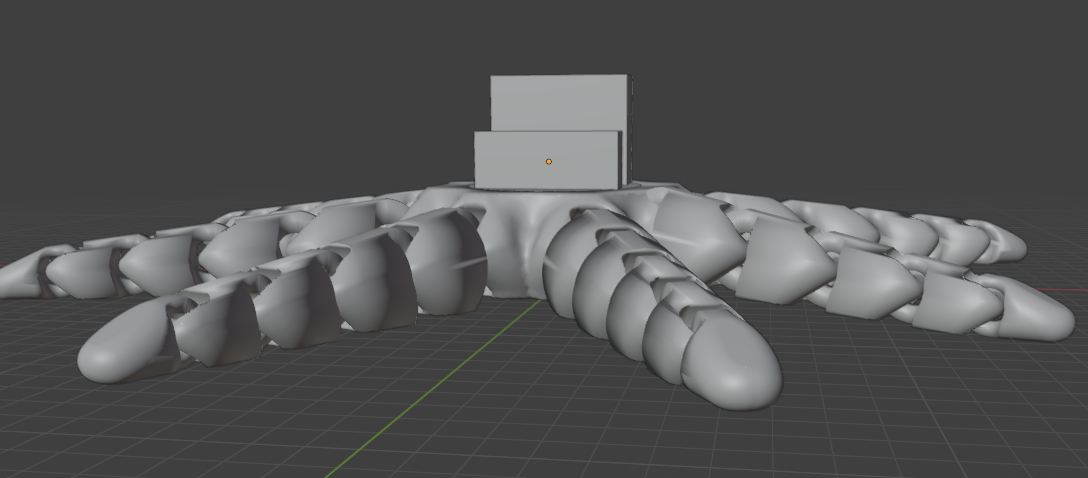Select the orange object origin point
Image resolution: width=1088 pixels, height=478 pixels.
pos(549,162)
